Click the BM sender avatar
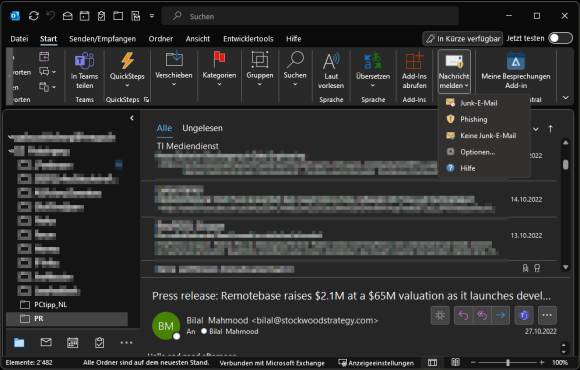The width and height of the screenshot is (580, 370). click(x=166, y=326)
